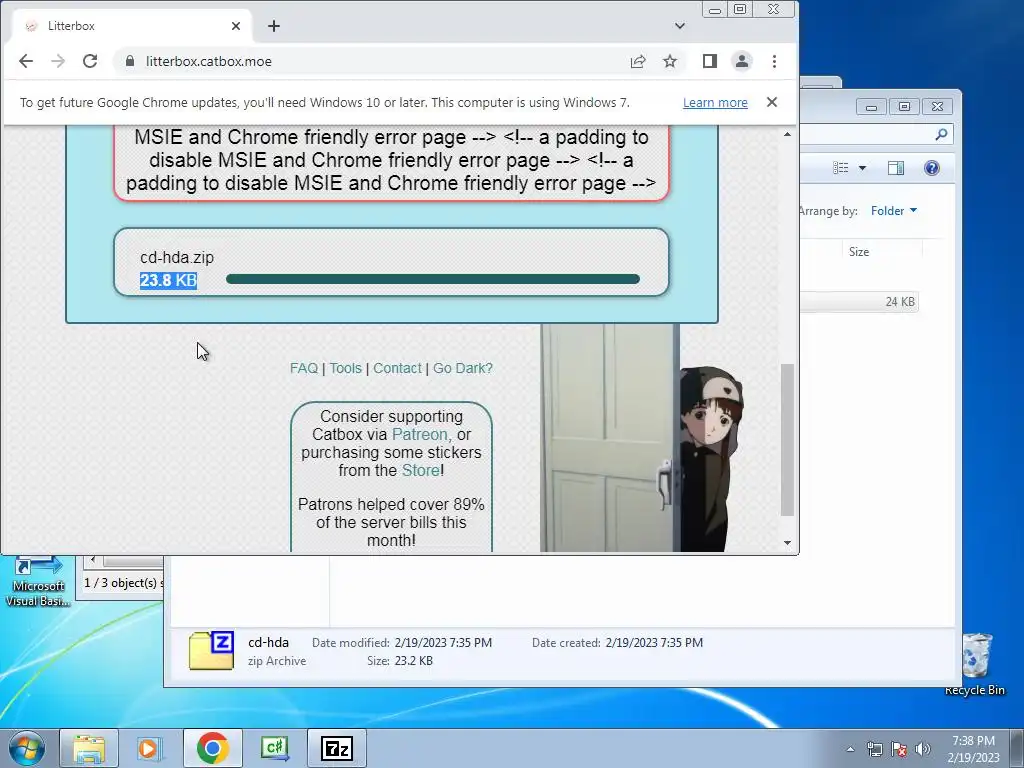Open the Patreon link
This screenshot has height=768, width=1024.
[x=420, y=434]
